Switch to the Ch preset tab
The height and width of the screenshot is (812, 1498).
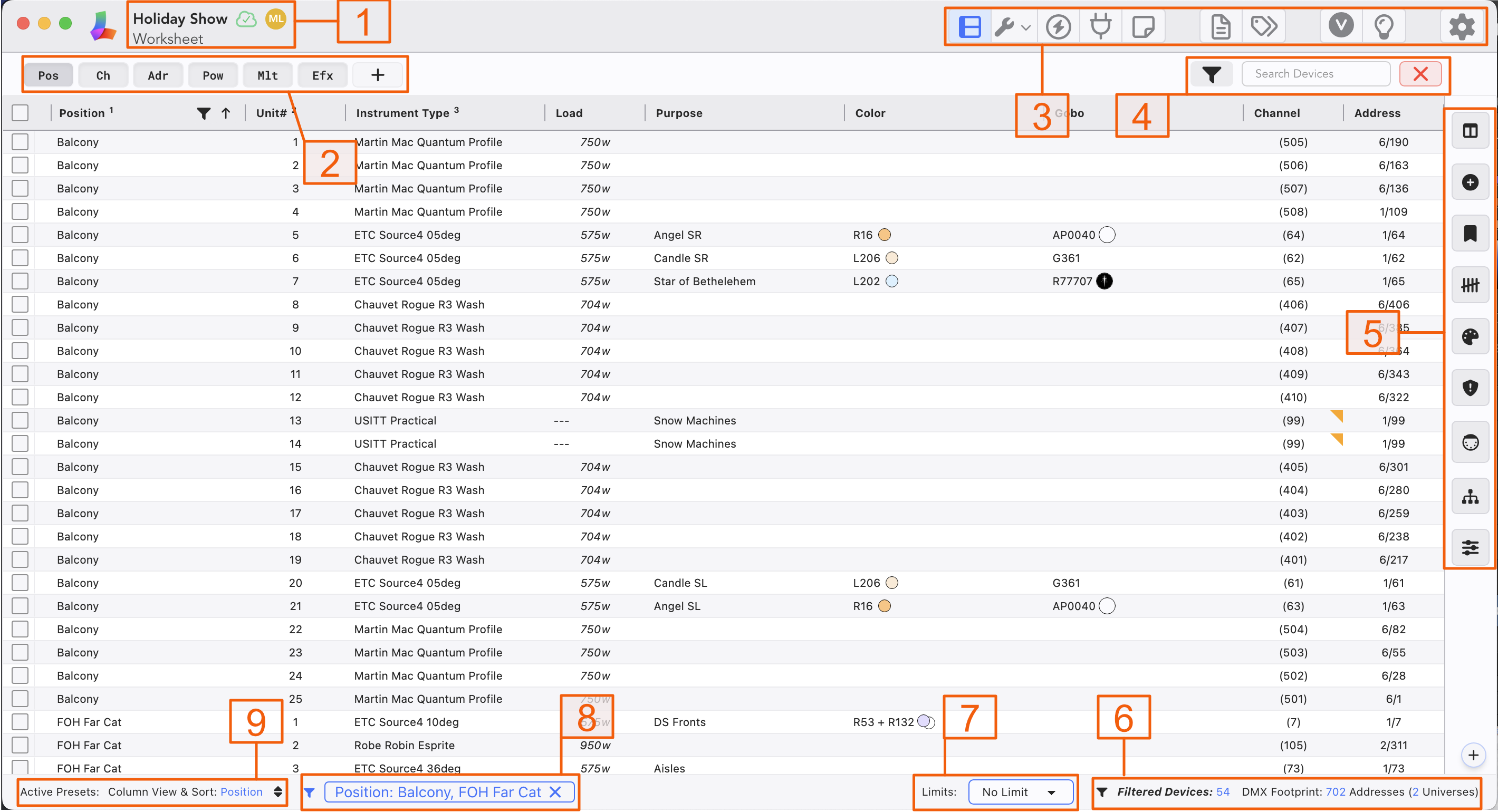(x=103, y=75)
